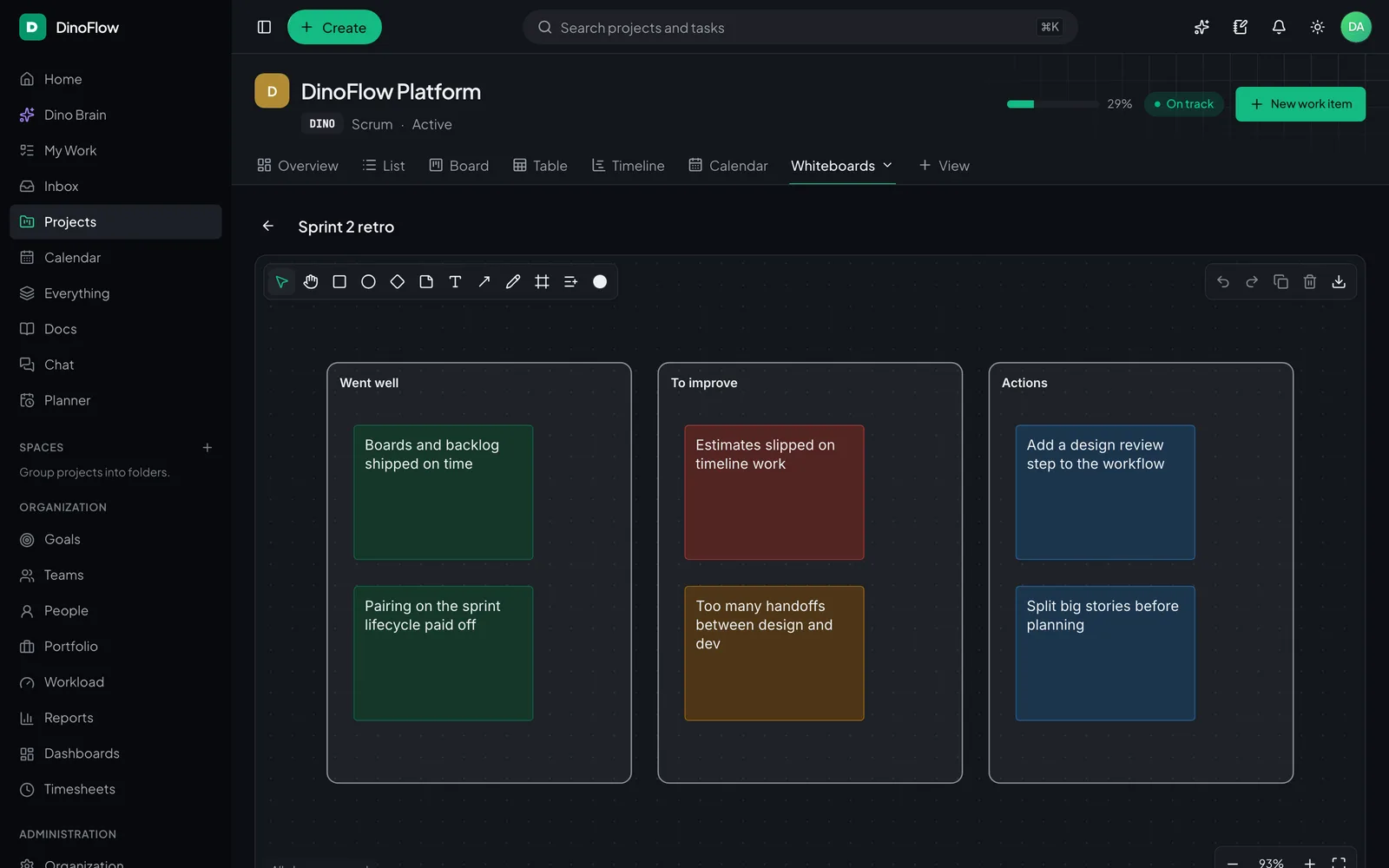1389x868 pixels.
Task: Open Timesheets in sidebar
Action: point(115,789)
